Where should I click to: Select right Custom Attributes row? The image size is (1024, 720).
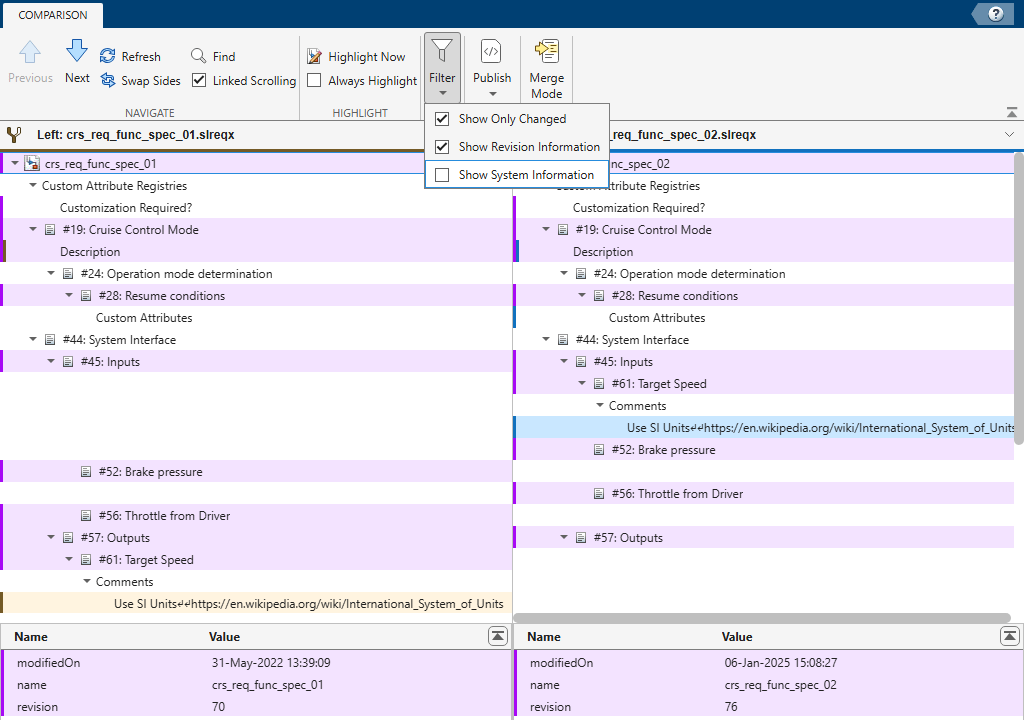click(764, 318)
